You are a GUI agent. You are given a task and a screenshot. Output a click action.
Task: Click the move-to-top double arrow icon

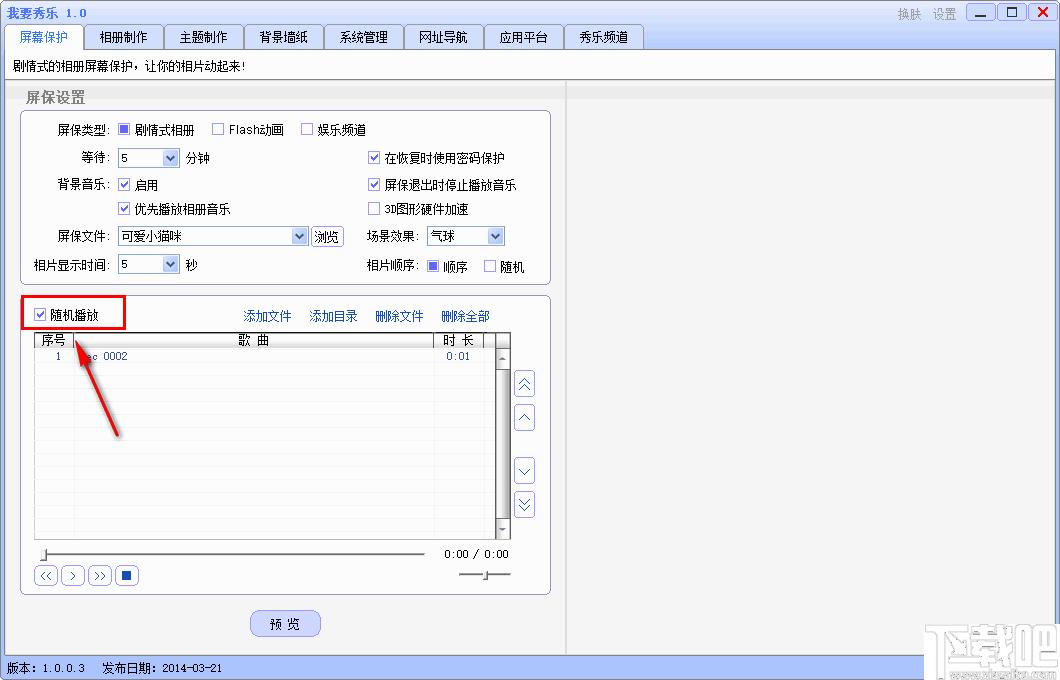pyautogui.click(x=524, y=384)
